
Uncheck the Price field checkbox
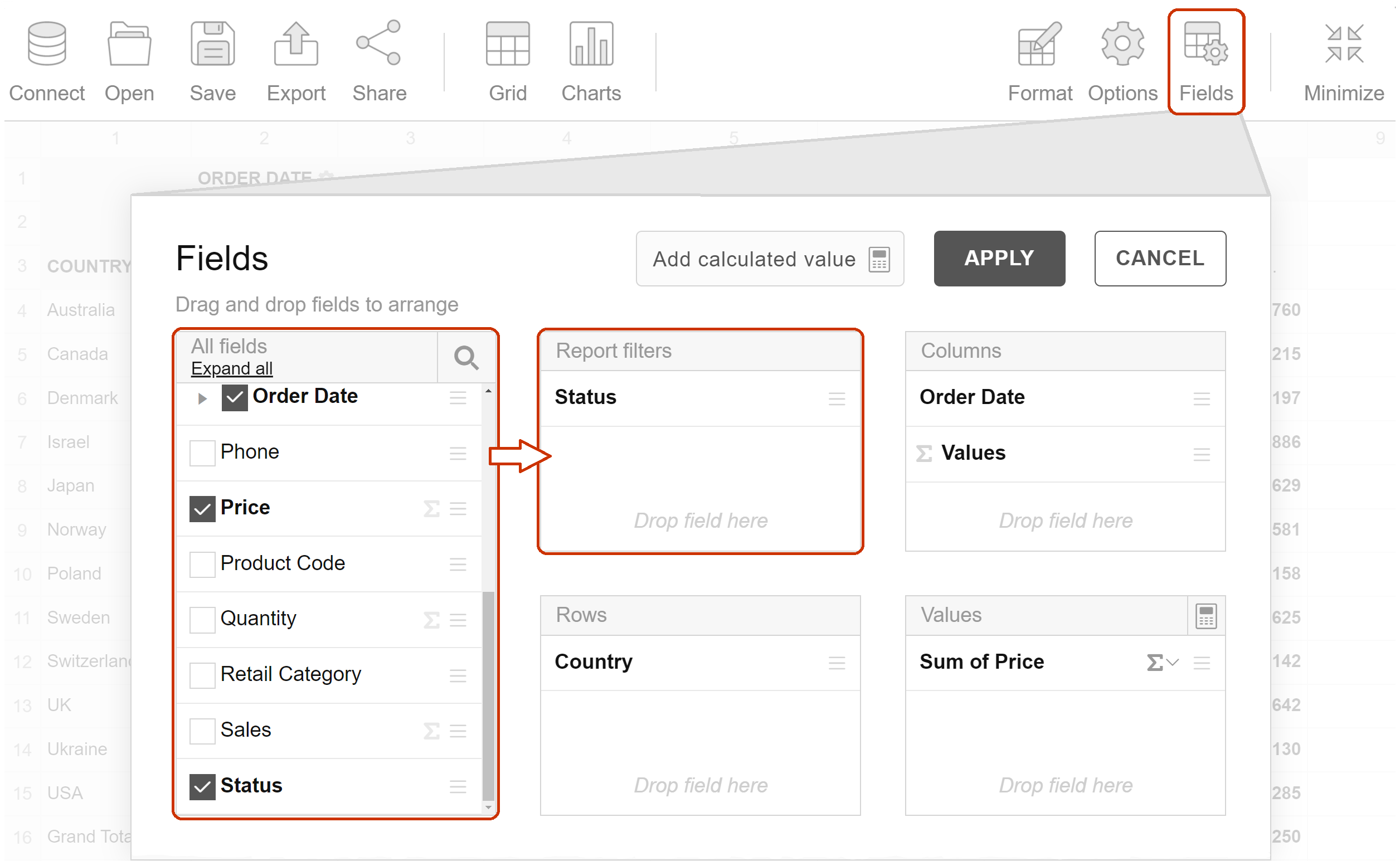[x=202, y=508]
